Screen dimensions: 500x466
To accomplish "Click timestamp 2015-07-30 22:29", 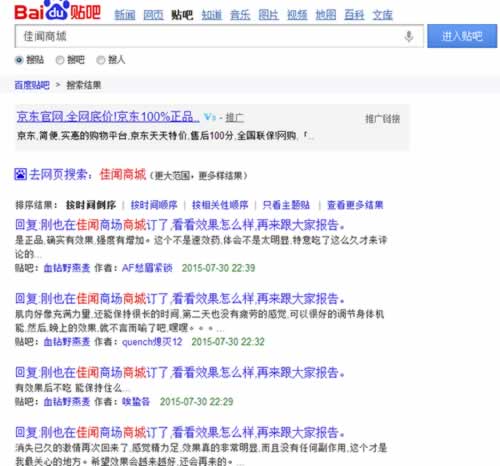I will [196, 402].
